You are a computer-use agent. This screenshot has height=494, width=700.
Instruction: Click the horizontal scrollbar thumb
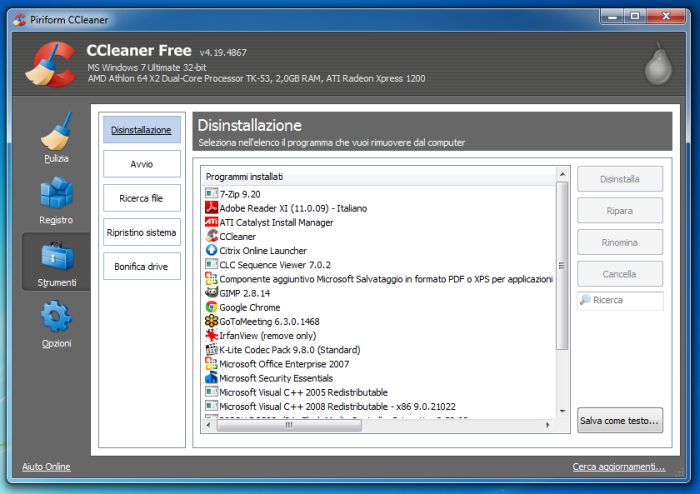coord(289,425)
